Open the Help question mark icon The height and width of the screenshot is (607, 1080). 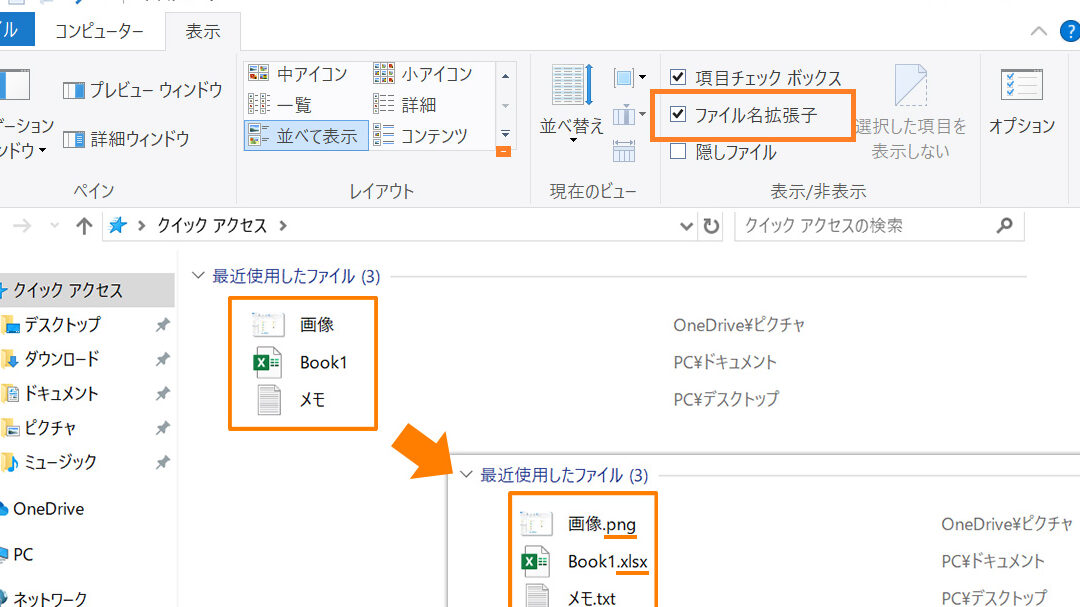pyautogui.click(x=1069, y=30)
